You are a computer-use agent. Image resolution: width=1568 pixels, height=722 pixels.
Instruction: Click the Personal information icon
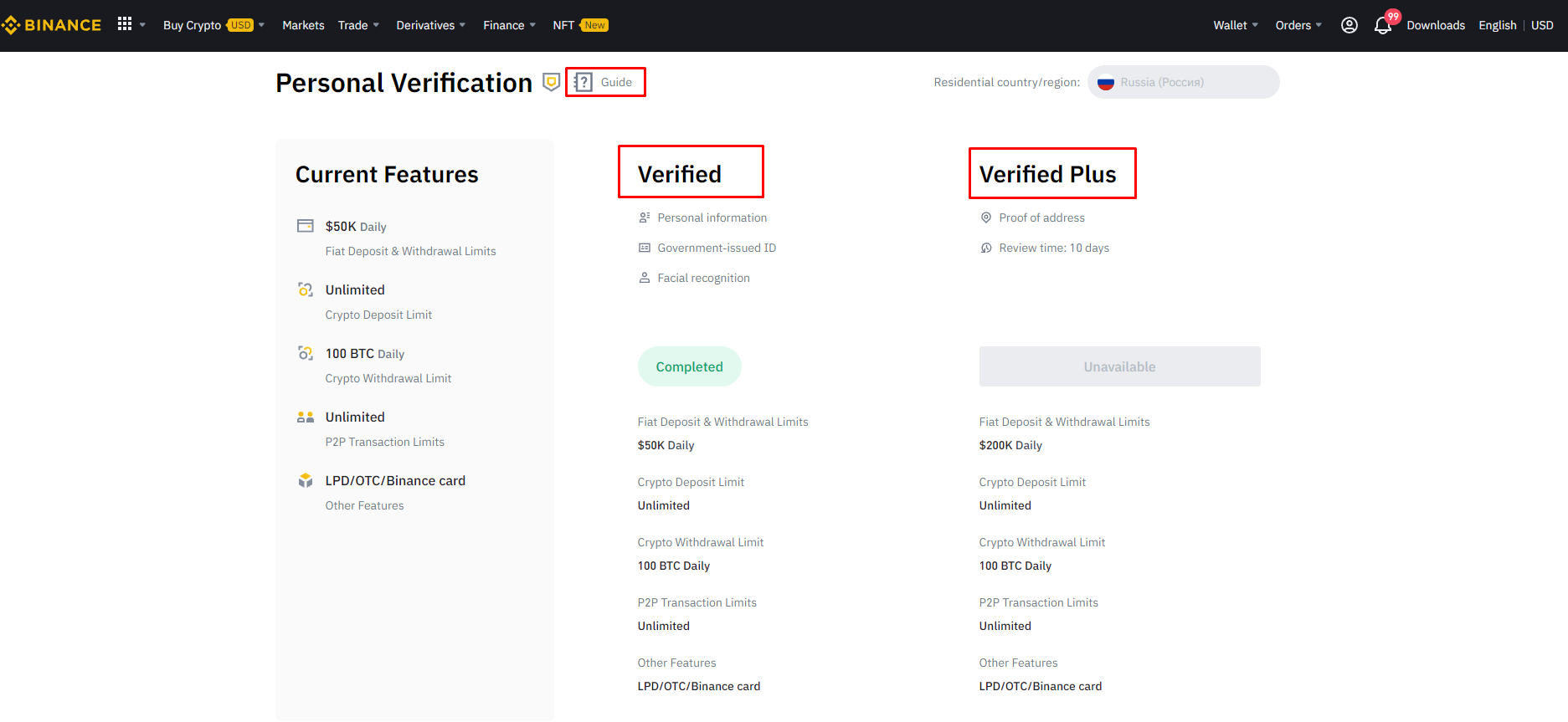[x=645, y=218]
